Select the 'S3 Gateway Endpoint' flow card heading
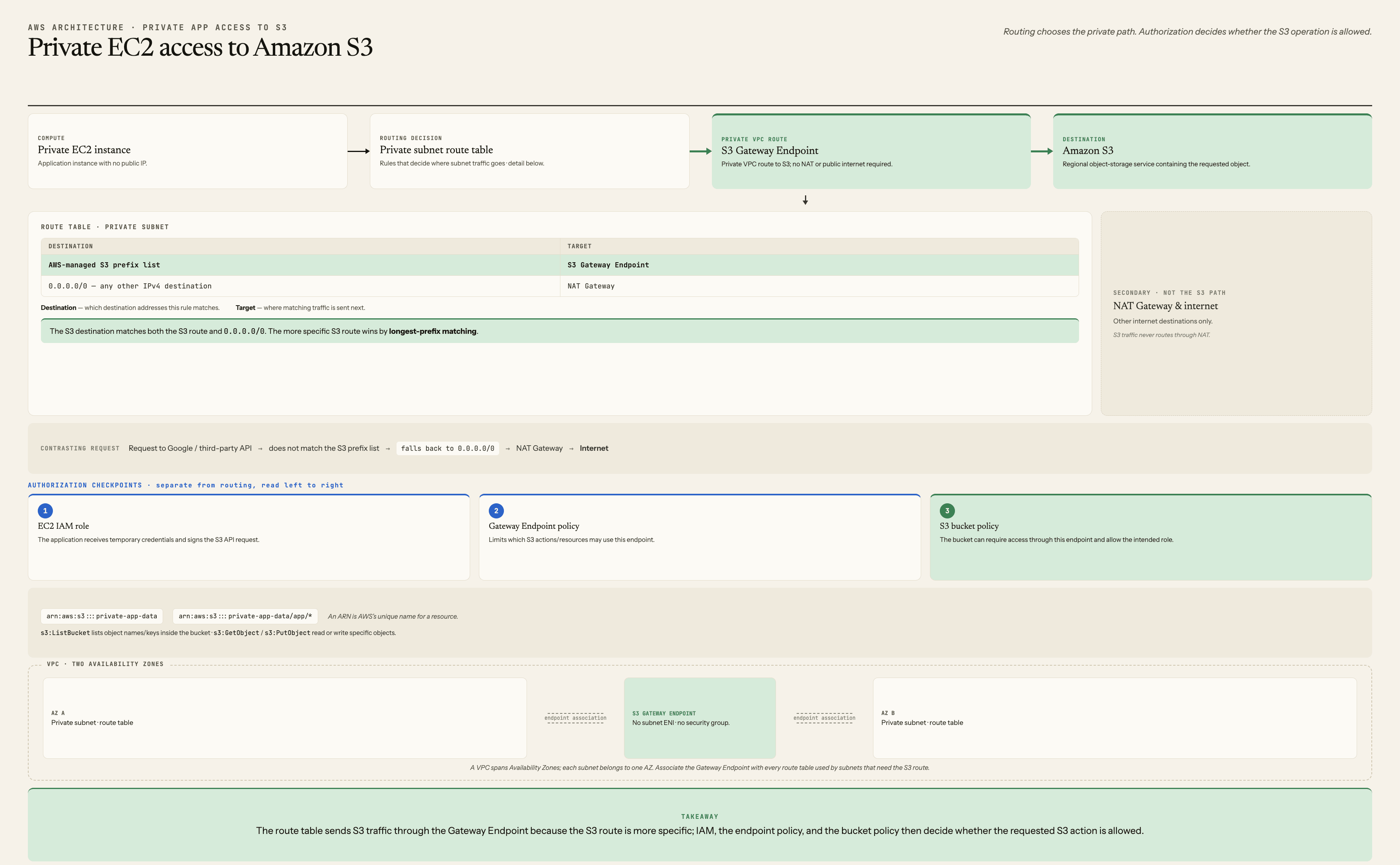Image resolution: width=1400 pixels, height=865 pixels. tap(770, 150)
